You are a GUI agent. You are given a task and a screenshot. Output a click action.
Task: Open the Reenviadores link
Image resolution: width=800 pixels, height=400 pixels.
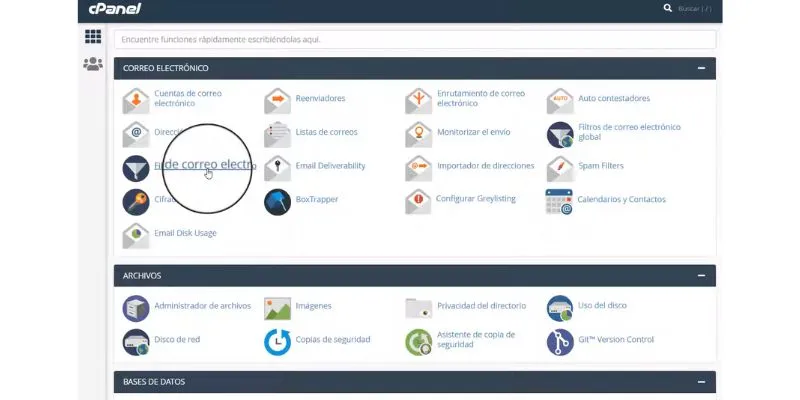(320, 98)
